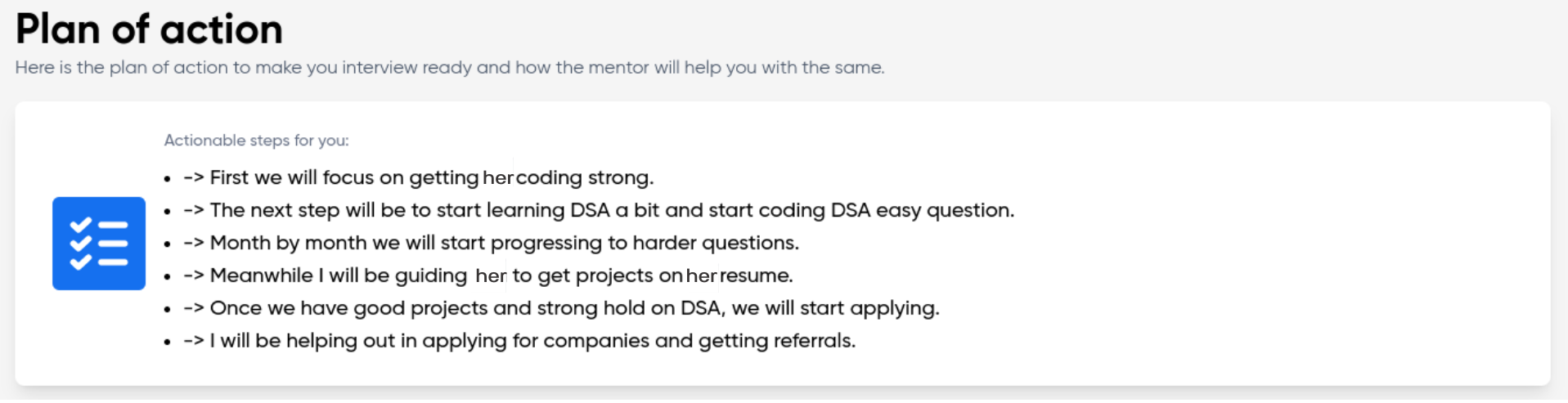Click the Actionable steps for you label

[256, 141]
